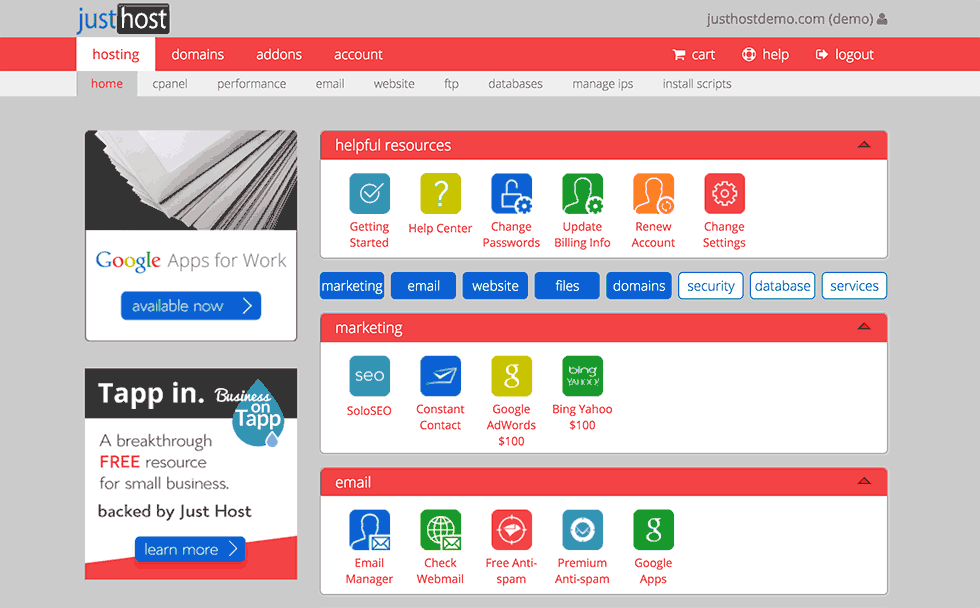The width and height of the screenshot is (980, 608).
Task: Open the shopping cart link
Action: 693,54
